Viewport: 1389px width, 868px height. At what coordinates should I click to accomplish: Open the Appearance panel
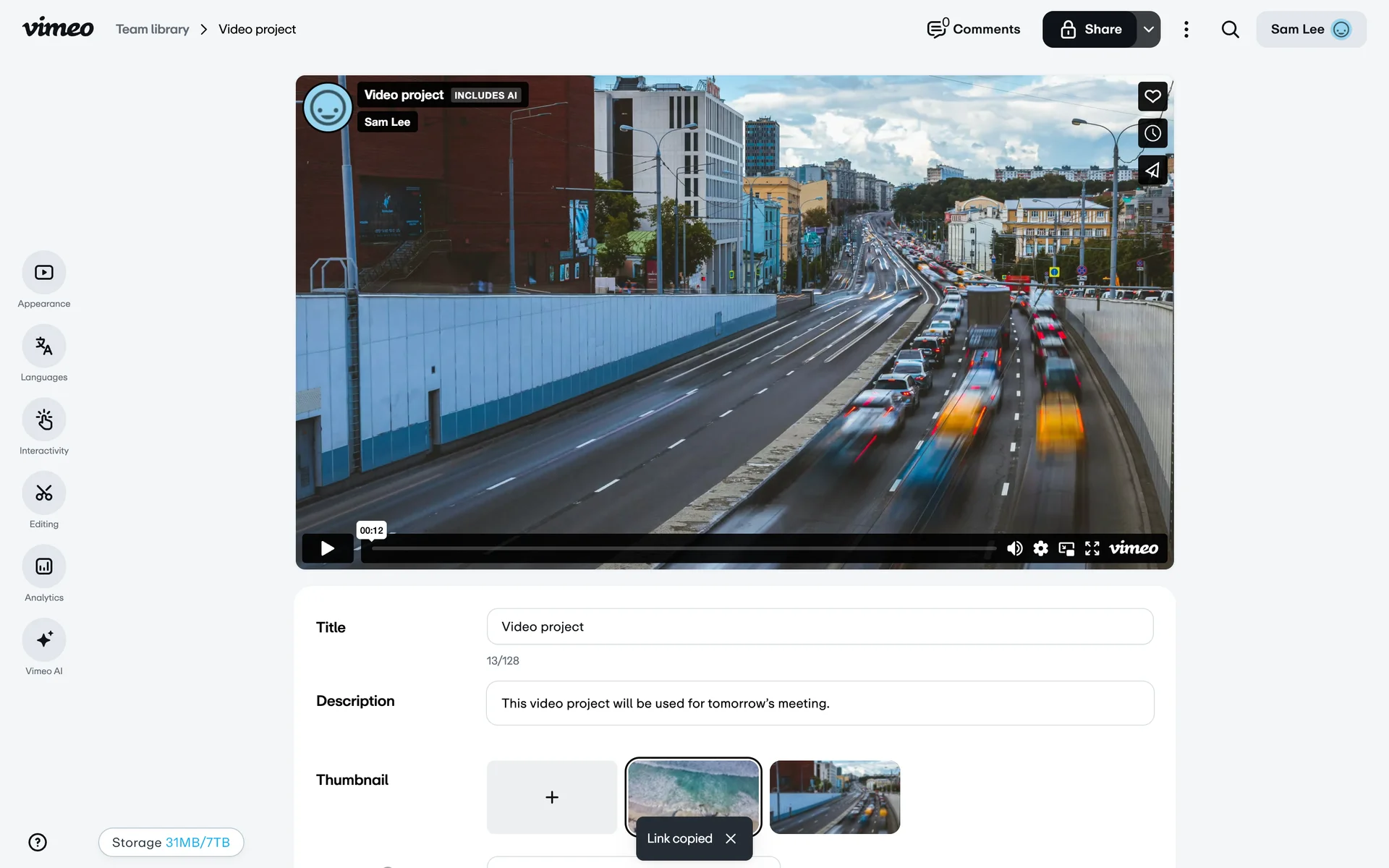pyautogui.click(x=44, y=273)
